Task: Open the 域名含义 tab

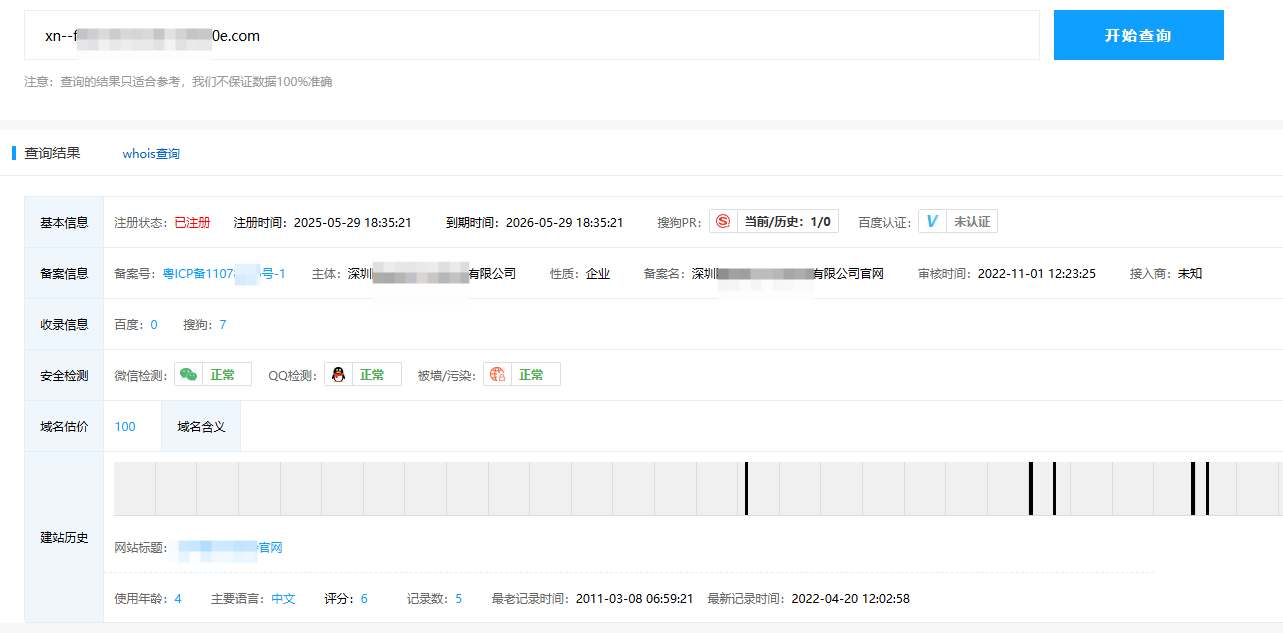Action: click(x=201, y=427)
